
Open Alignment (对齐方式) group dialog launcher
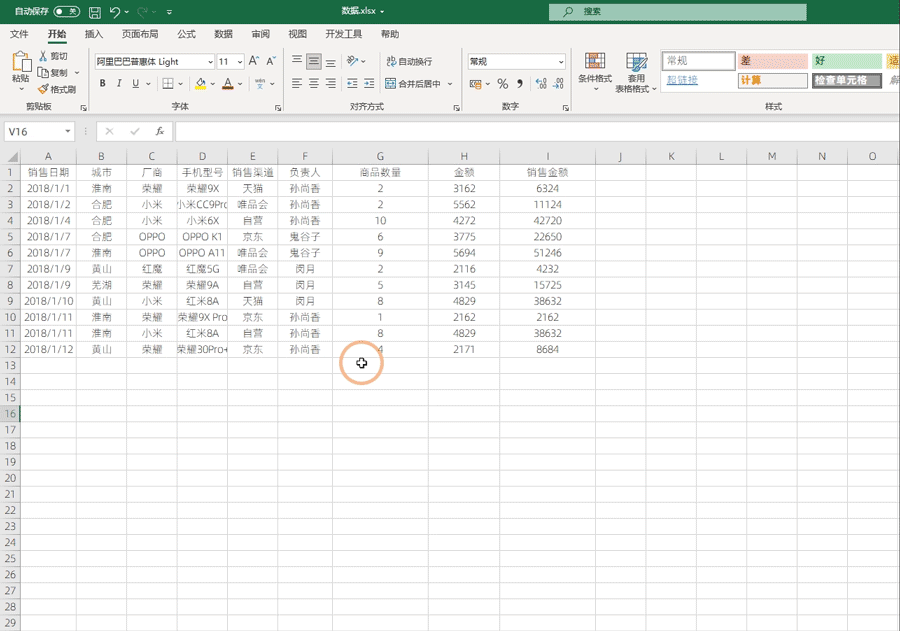457,108
